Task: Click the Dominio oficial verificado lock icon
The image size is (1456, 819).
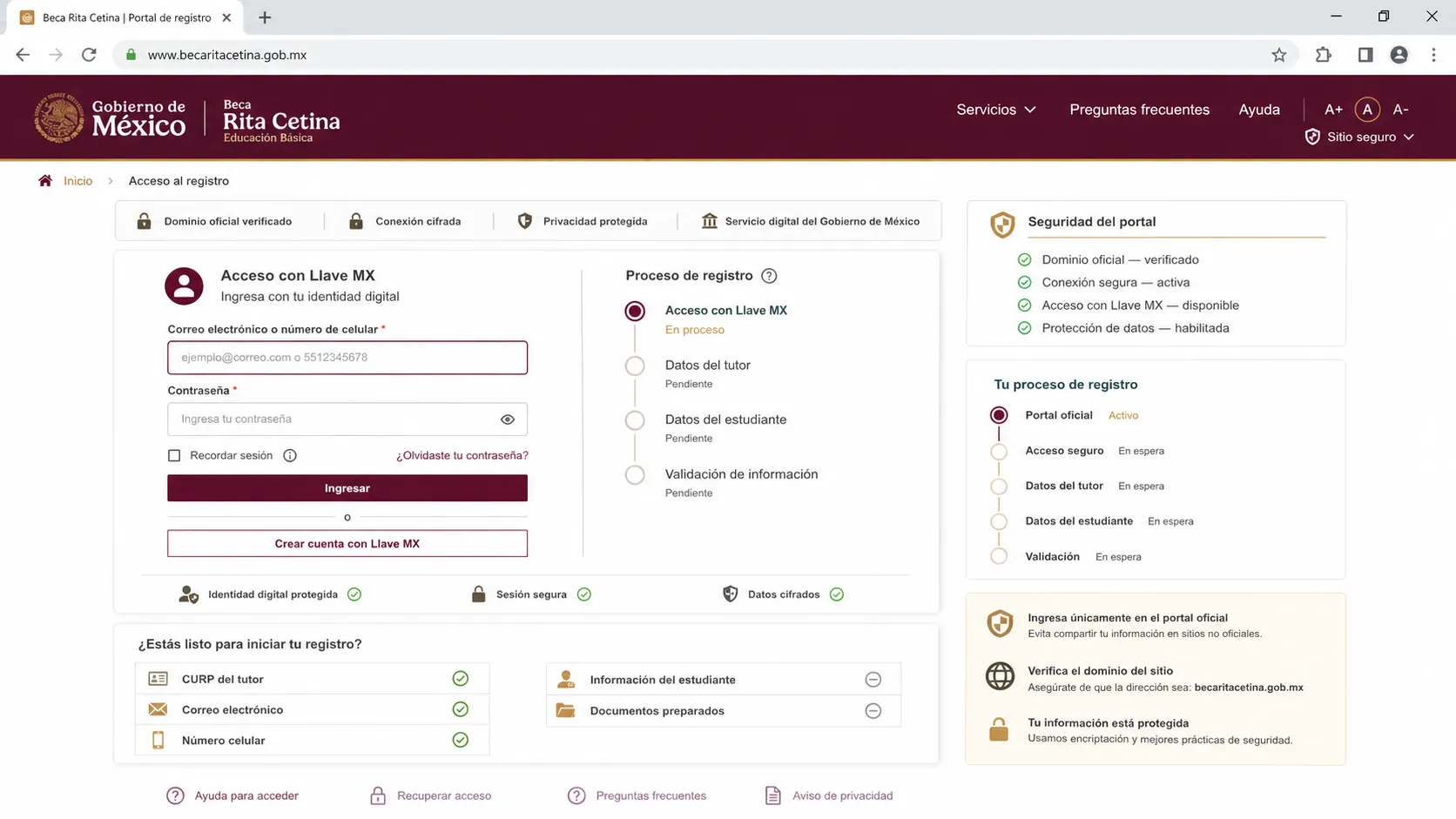Action: coord(144,221)
